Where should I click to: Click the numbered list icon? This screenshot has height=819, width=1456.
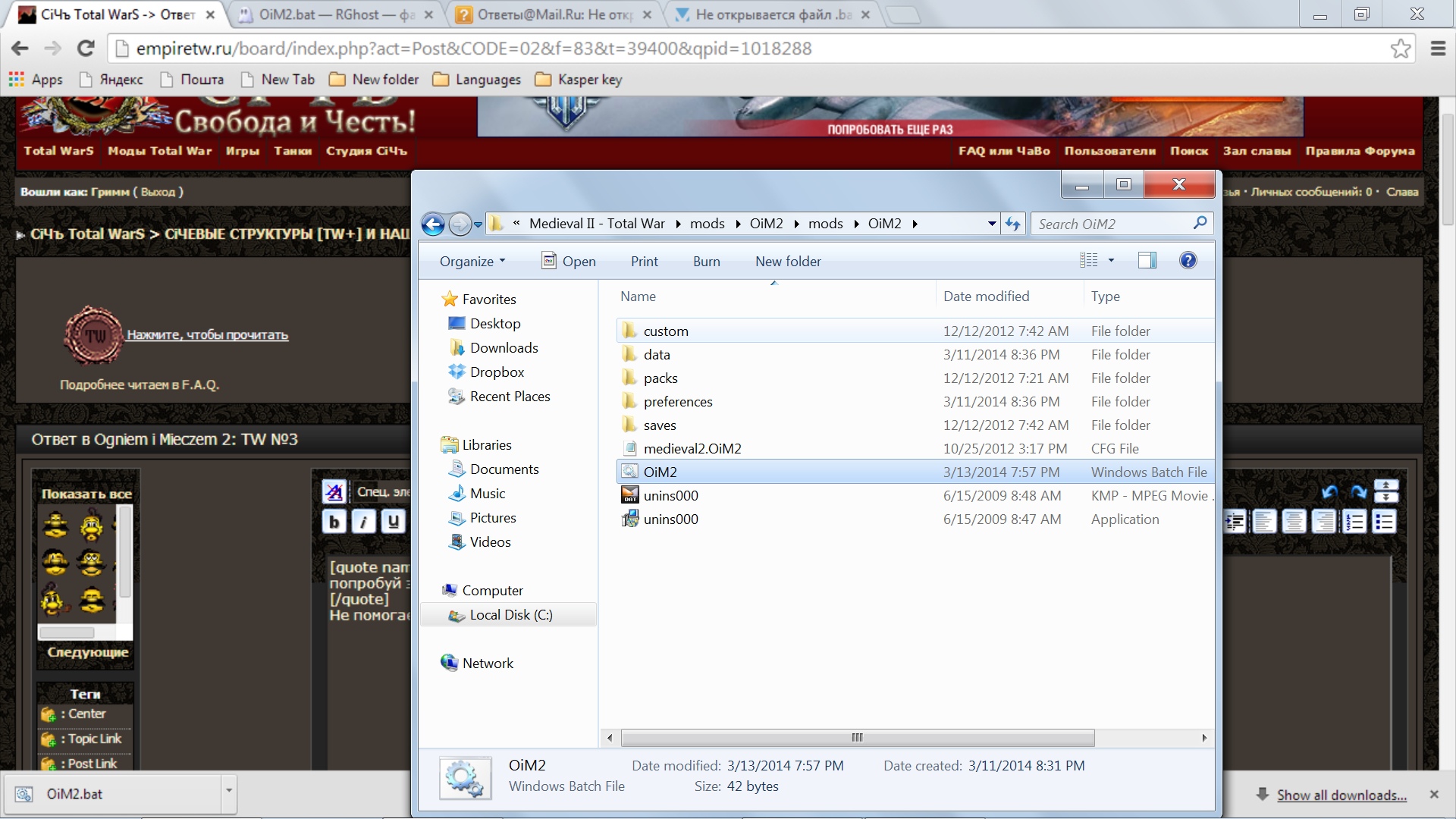[x=1354, y=522]
